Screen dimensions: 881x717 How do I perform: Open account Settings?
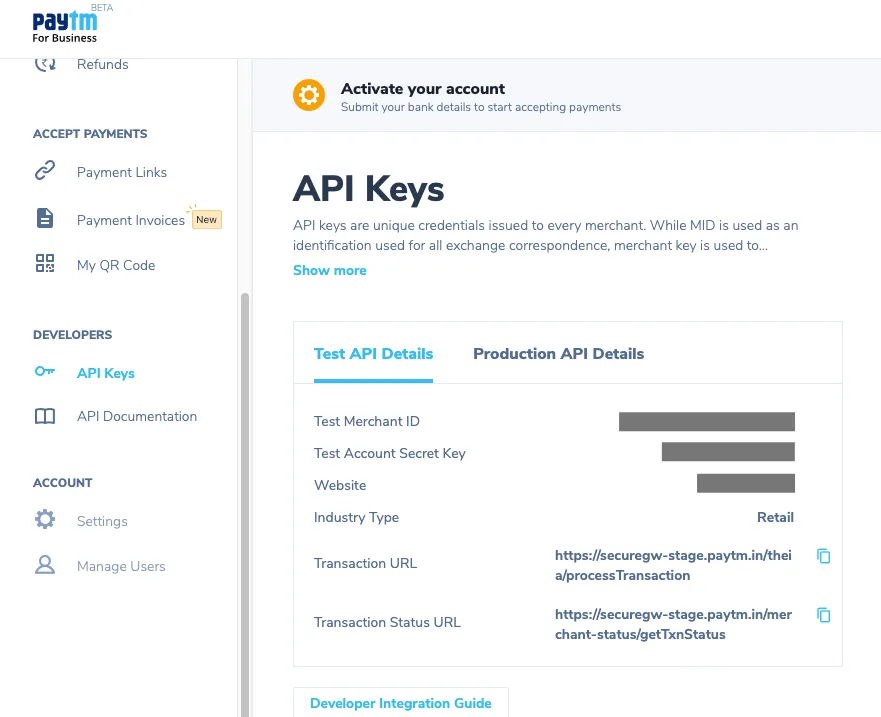pyautogui.click(x=102, y=521)
